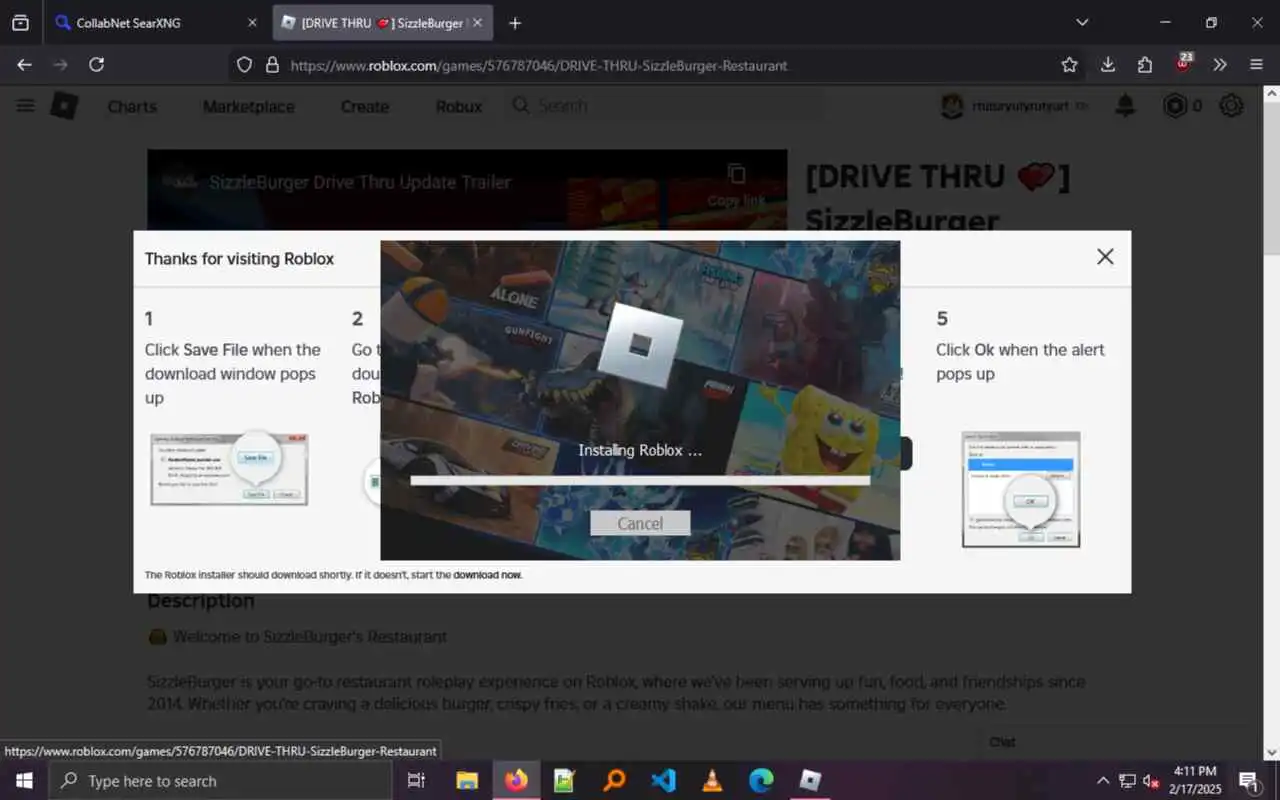This screenshot has height=800, width=1280.
Task: Open Firefox from the taskbar
Action: pos(516,781)
